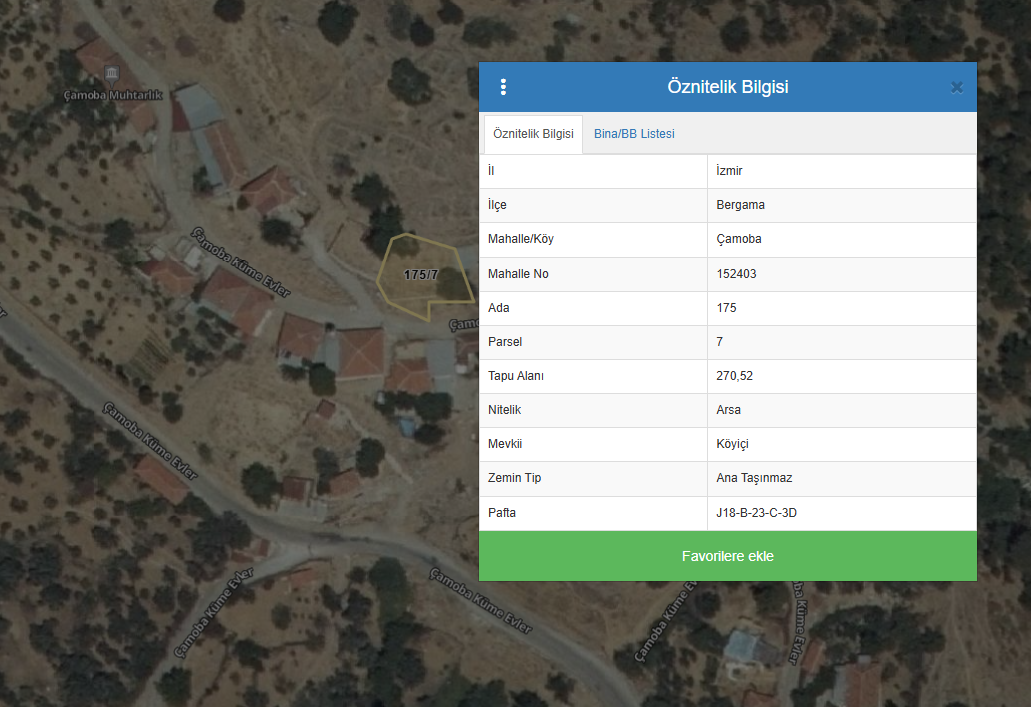Select the Öznitelik Bilgisi tab
Screen dimensions: 1031x707
(x=533, y=134)
